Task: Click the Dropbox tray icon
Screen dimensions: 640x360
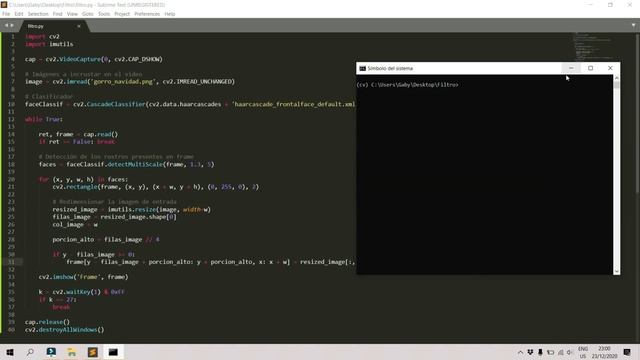Action: tap(530, 352)
